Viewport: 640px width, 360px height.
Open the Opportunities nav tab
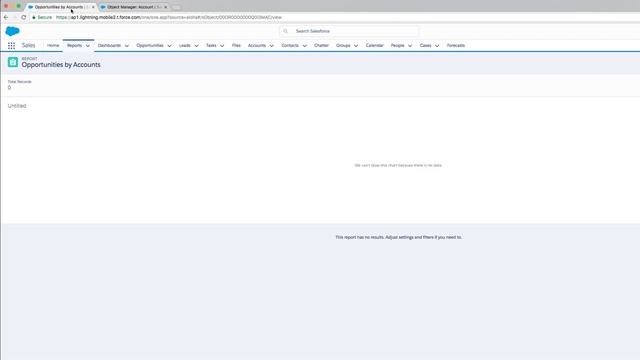coord(150,45)
